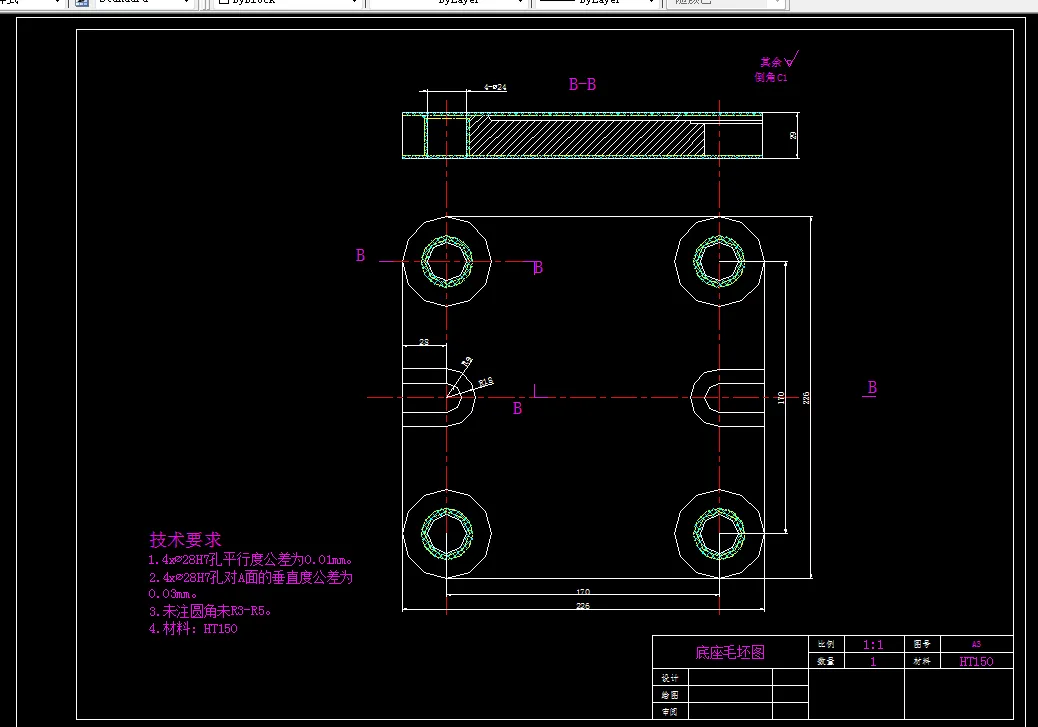The image size is (1038, 727).
Task: Select requirement line about 垂直度公差为
Action: point(250,577)
